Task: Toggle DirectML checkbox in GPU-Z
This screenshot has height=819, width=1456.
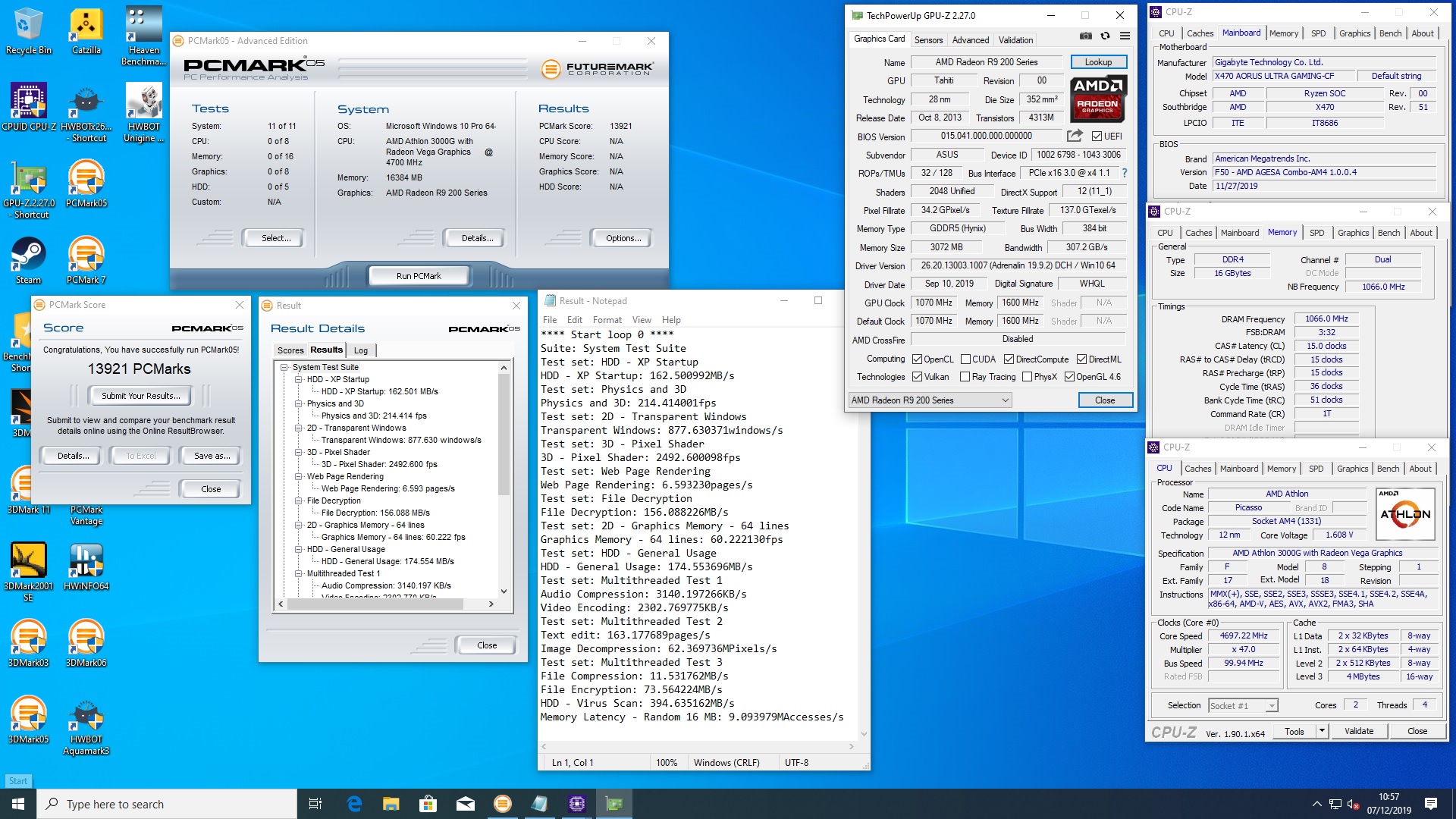Action: point(1081,359)
